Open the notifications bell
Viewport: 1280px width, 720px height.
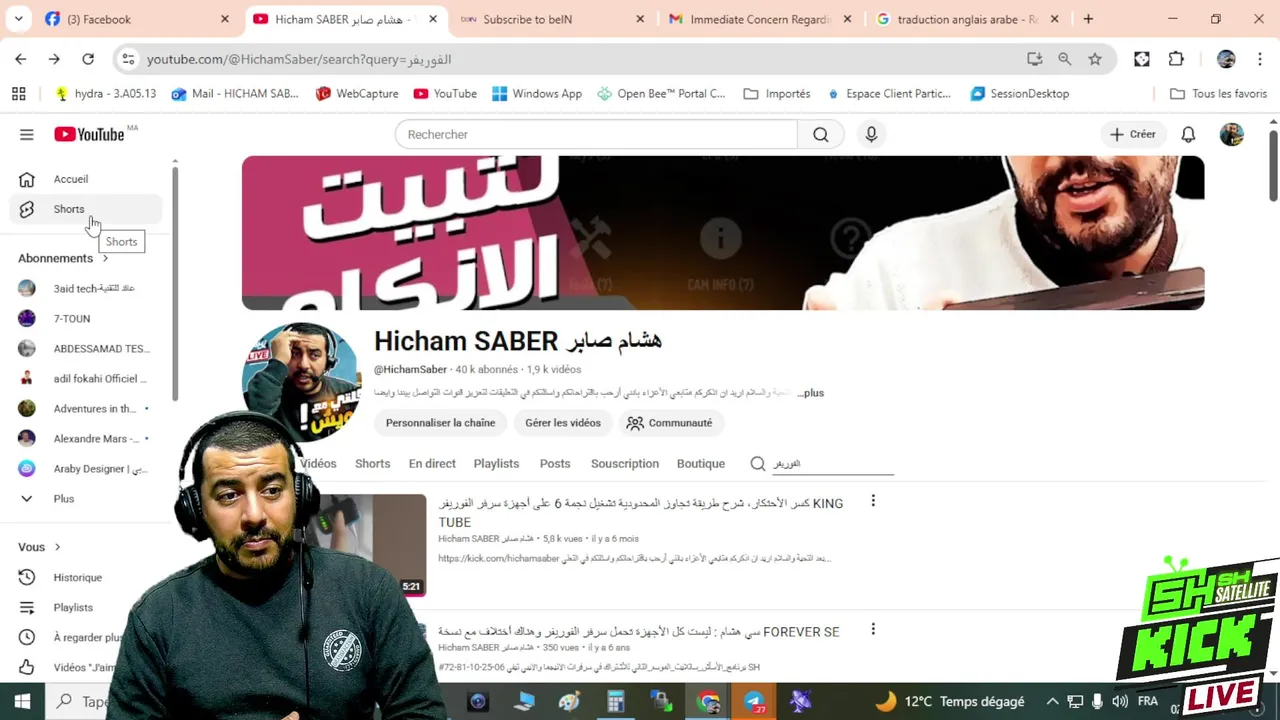[x=1188, y=134]
